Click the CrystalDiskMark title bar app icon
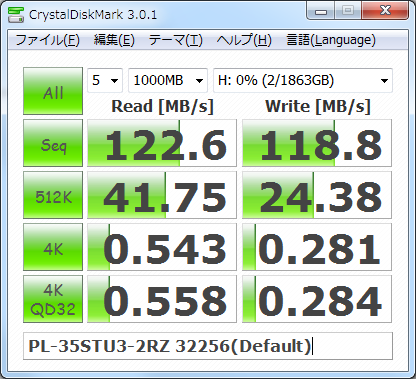This screenshot has width=416, height=379. click(x=16, y=14)
